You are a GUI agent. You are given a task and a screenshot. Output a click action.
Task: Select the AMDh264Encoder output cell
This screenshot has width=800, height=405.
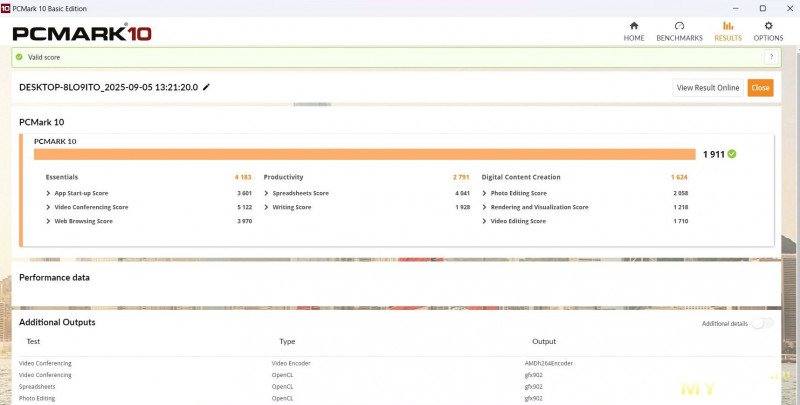click(548, 363)
